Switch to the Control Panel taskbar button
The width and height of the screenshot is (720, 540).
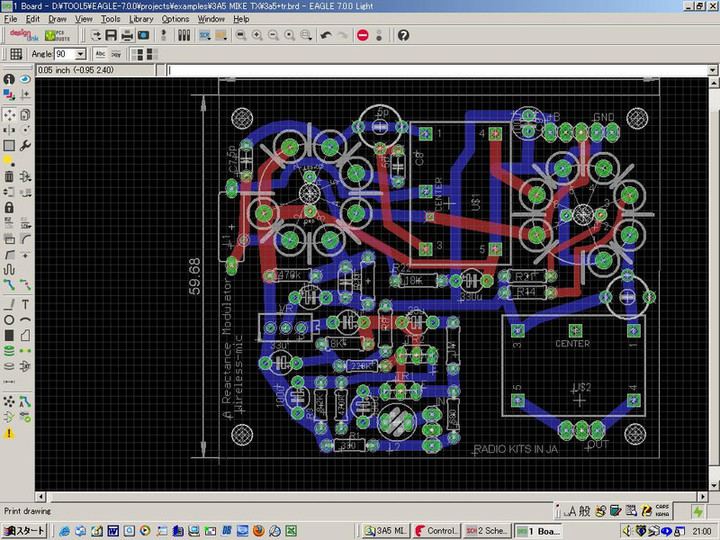click(436, 530)
